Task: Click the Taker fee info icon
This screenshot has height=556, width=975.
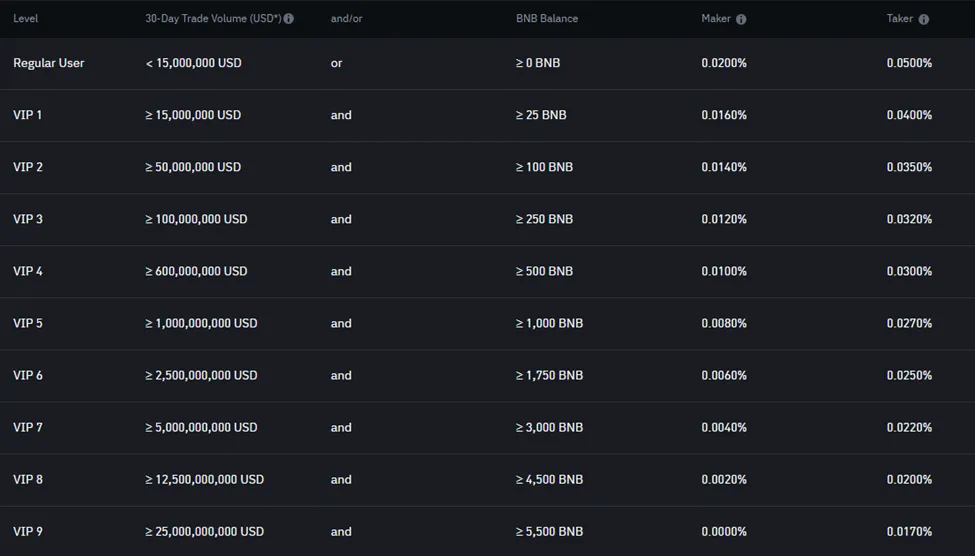Action: [924, 19]
